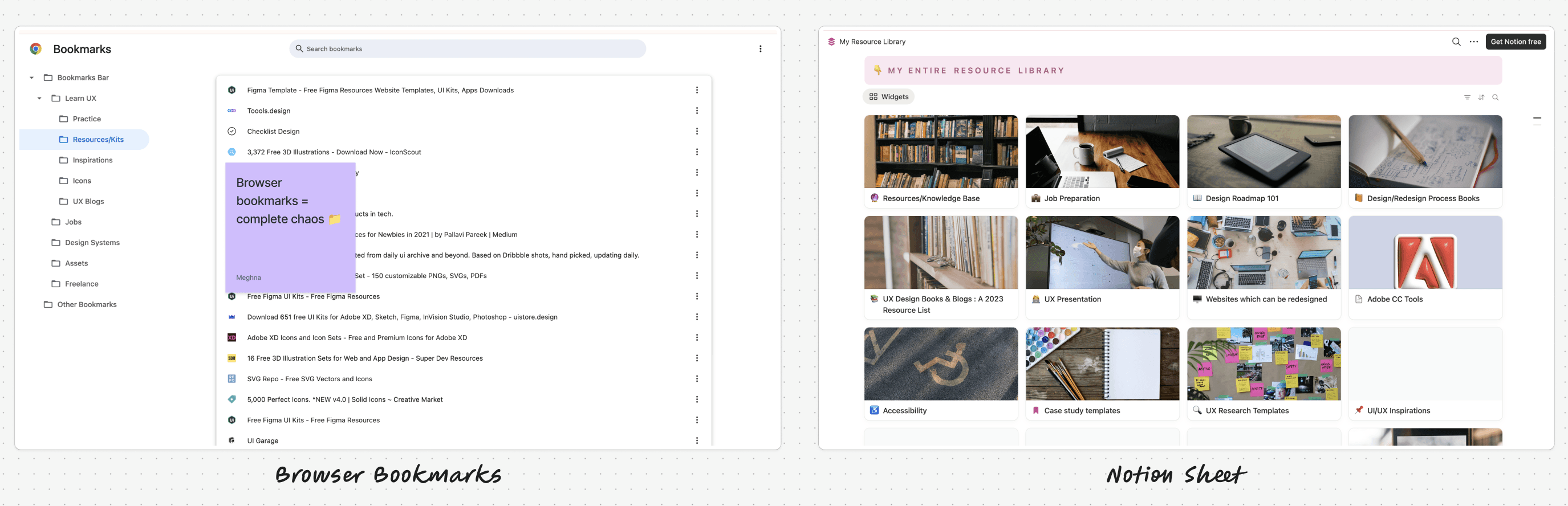Open more options for Toools.design bookmark
This screenshot has height=506, width=1568.
coord(697,111)
